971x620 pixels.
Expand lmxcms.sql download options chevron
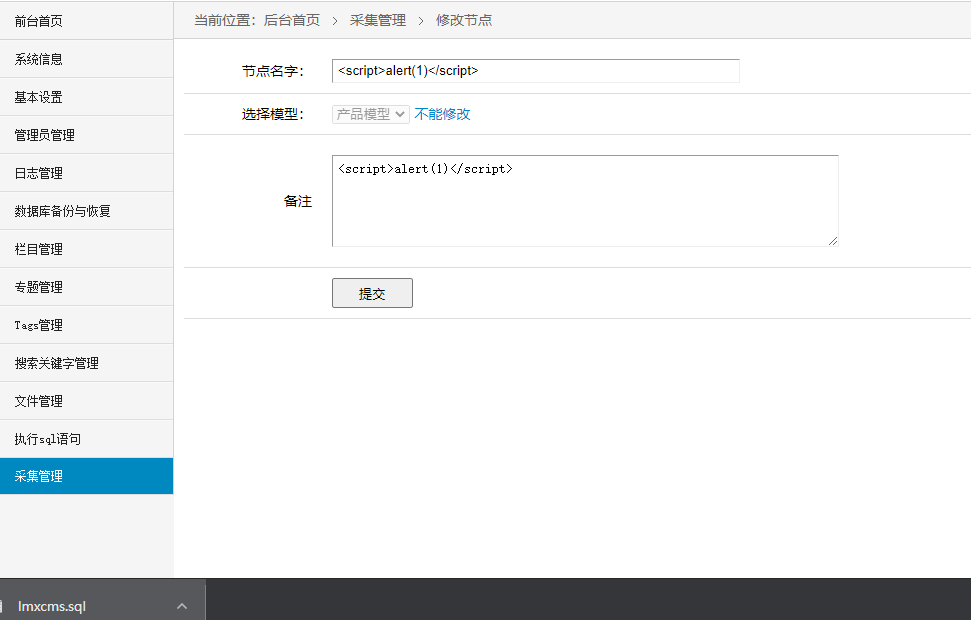182,606
